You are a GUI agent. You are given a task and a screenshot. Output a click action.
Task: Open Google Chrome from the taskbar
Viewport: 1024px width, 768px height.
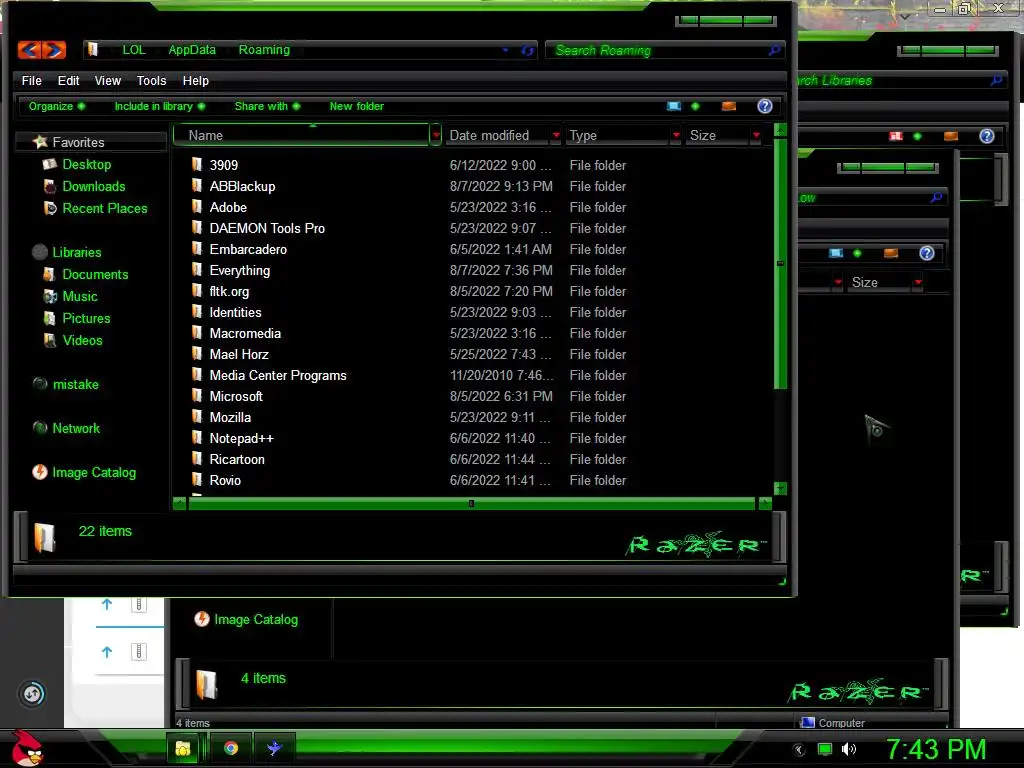coord(231,748)
